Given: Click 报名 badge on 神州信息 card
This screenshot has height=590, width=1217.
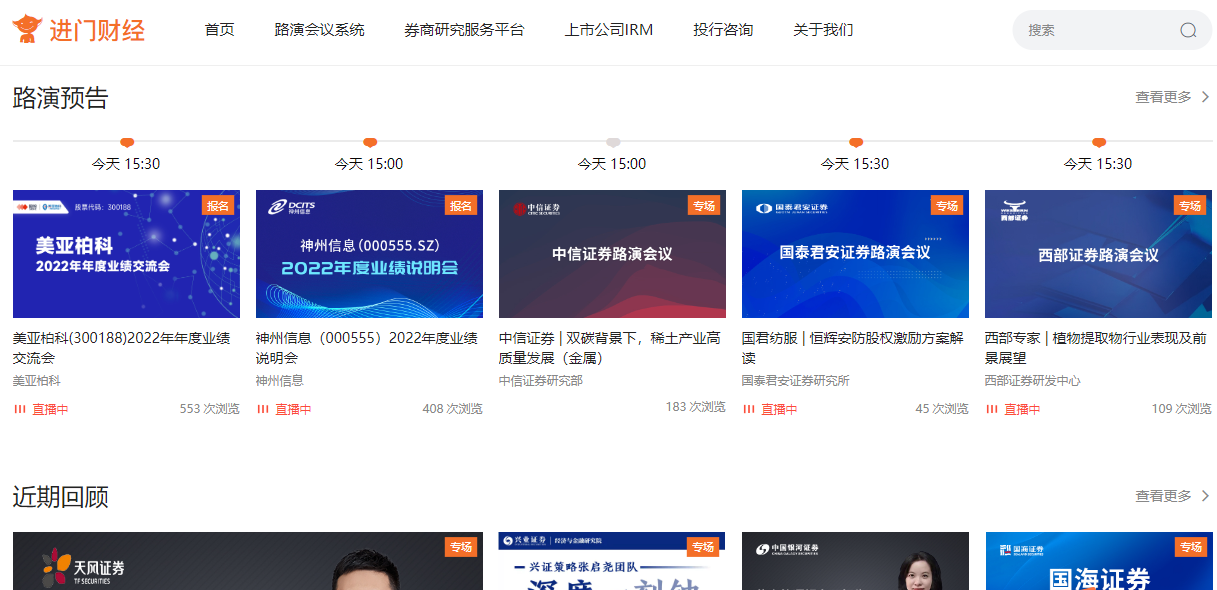Looking at the screenshot, I should (x=461, y=205).
